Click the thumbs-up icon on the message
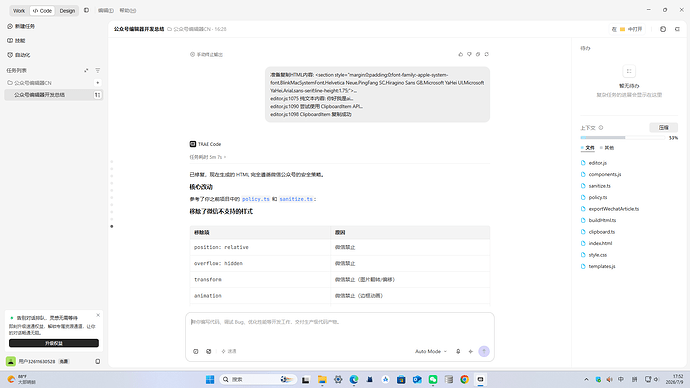The image size is (690, 388). 461,54
